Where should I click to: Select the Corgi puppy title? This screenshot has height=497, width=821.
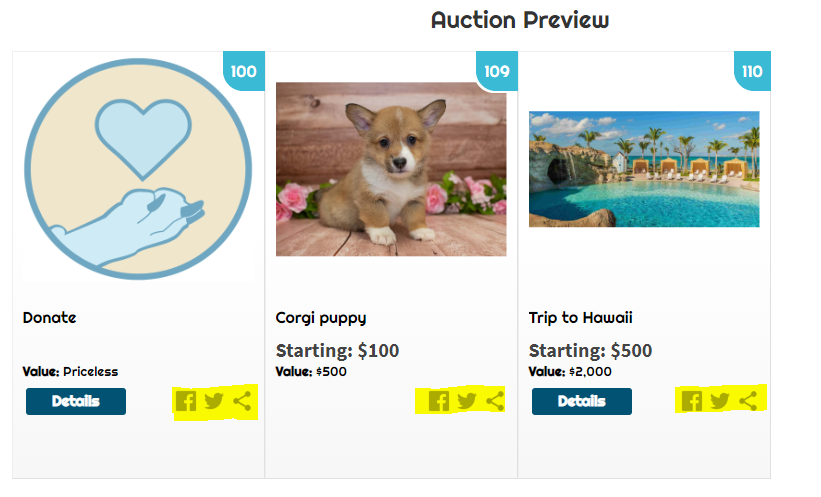[x=321, y=318]
